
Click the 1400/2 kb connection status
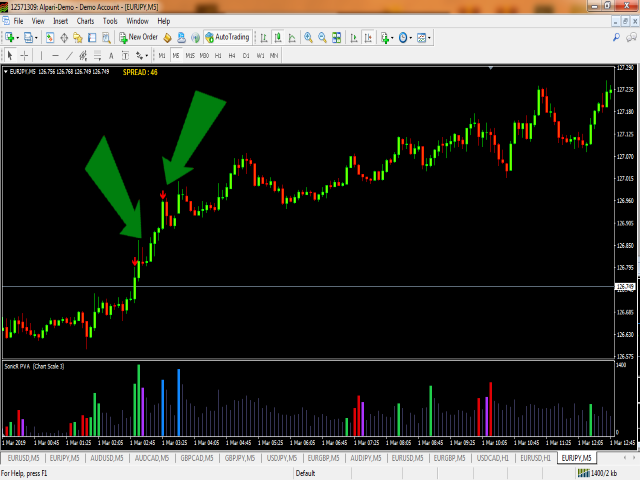coord(598,473)
